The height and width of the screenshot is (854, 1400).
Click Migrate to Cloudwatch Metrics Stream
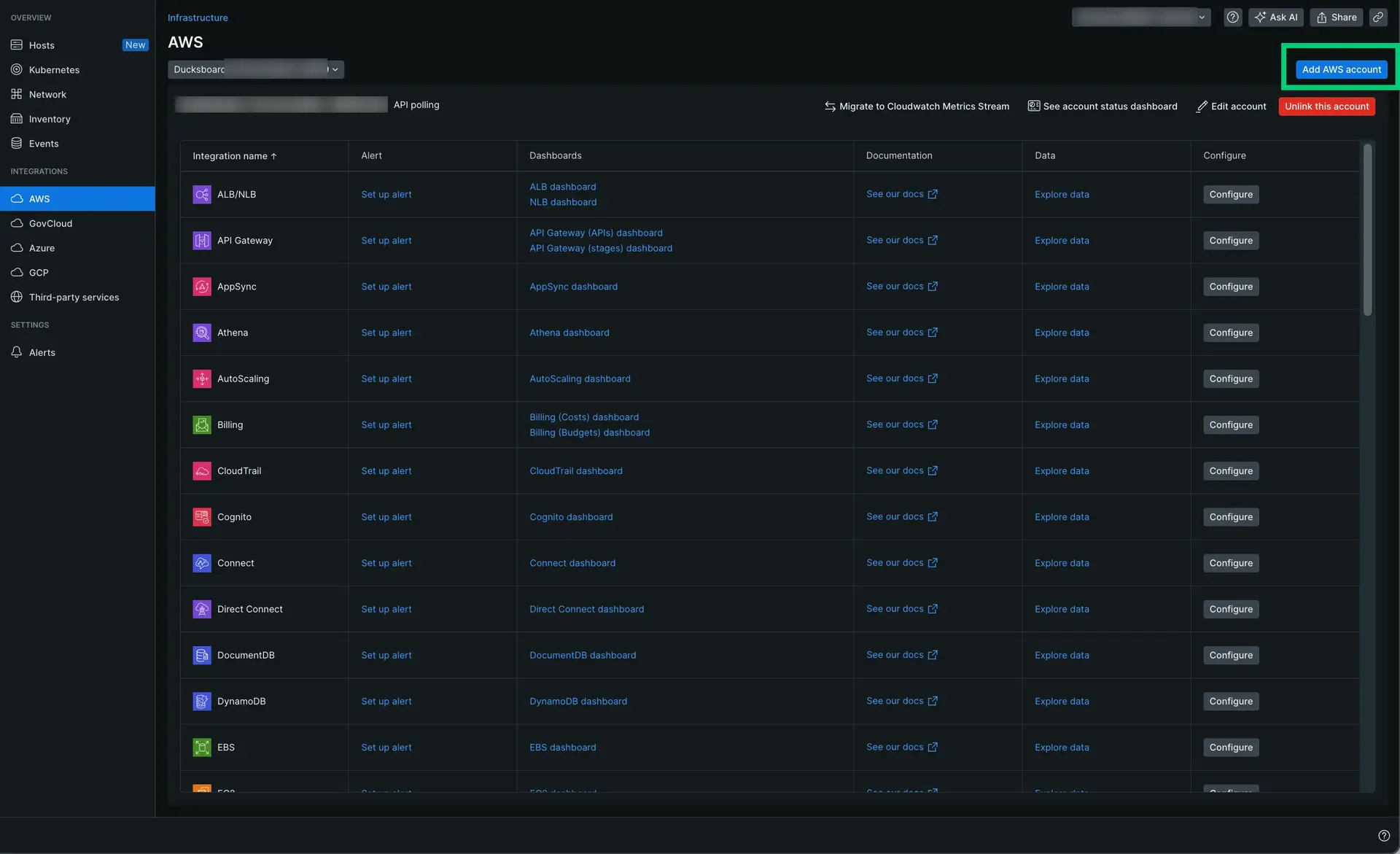point(917,106)
